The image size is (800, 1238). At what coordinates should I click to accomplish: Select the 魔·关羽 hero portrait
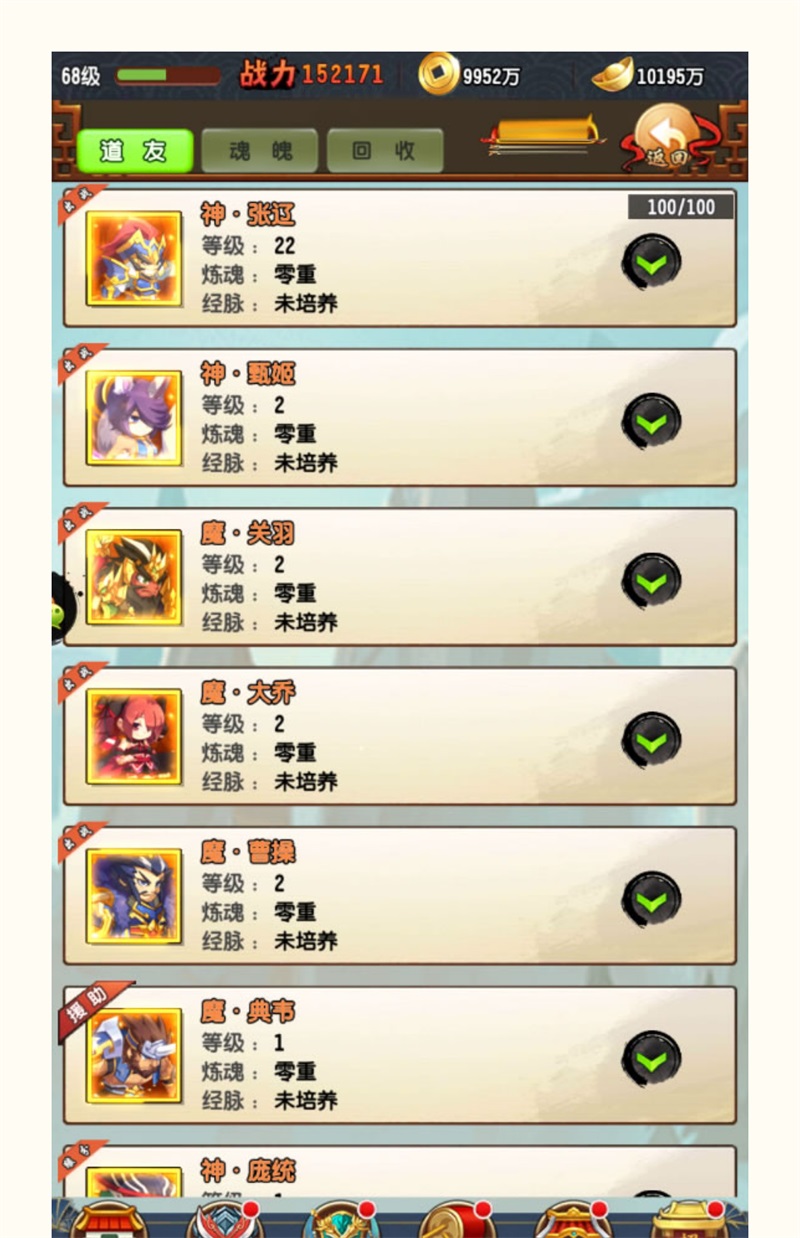click(x=134, y=577)
